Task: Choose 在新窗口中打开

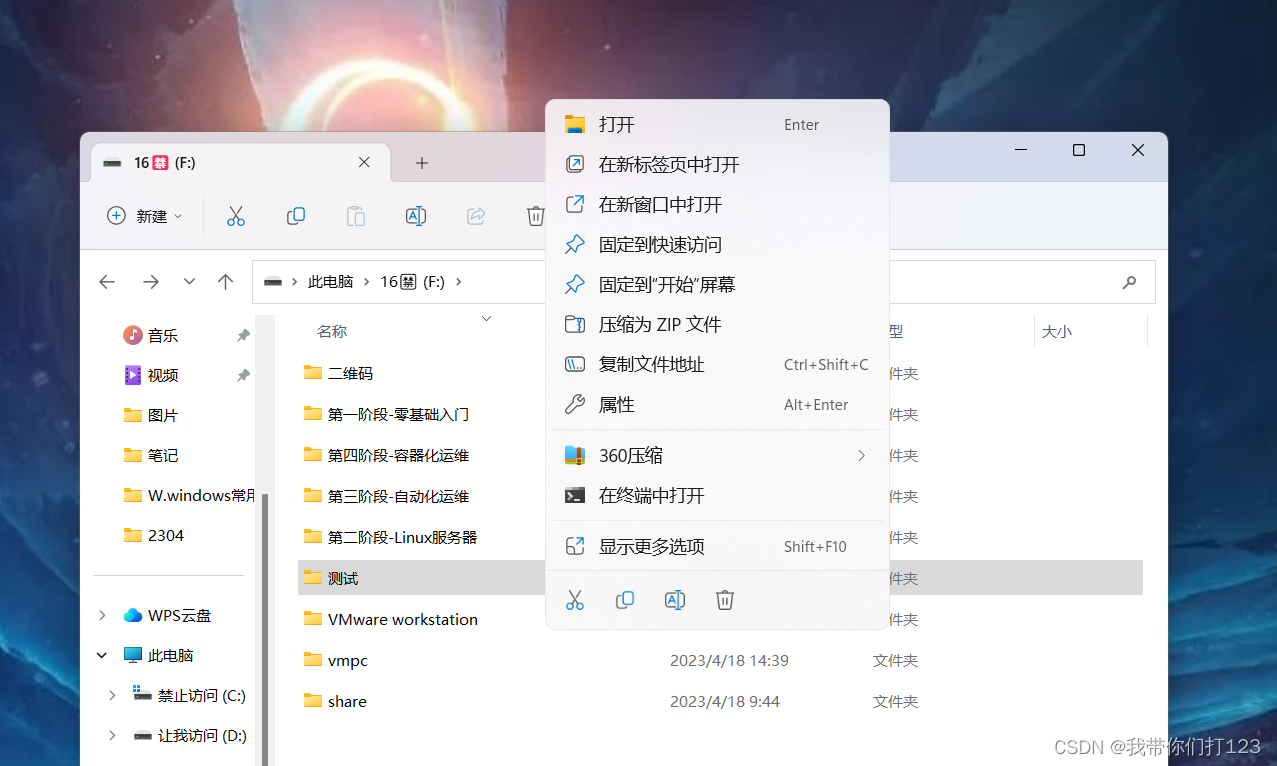Action: coord(717,204)
